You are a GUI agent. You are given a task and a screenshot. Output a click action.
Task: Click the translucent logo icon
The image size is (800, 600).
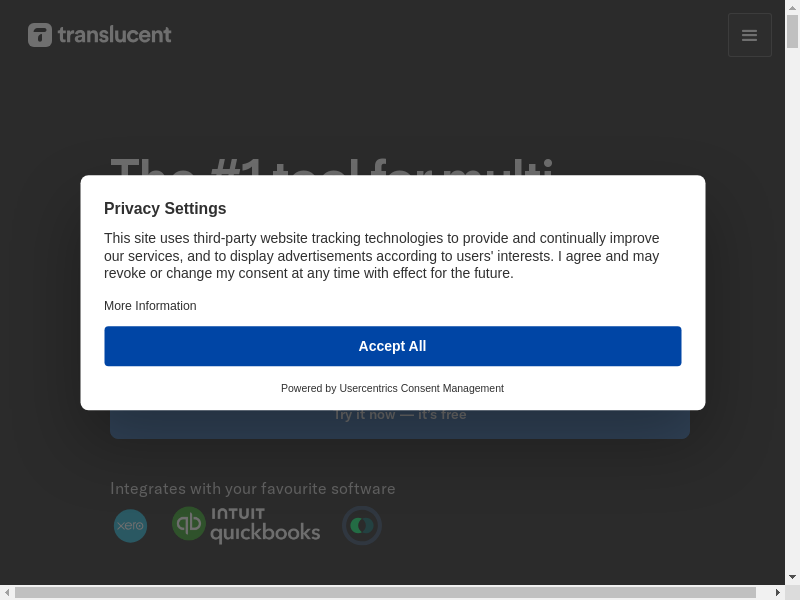40,35
